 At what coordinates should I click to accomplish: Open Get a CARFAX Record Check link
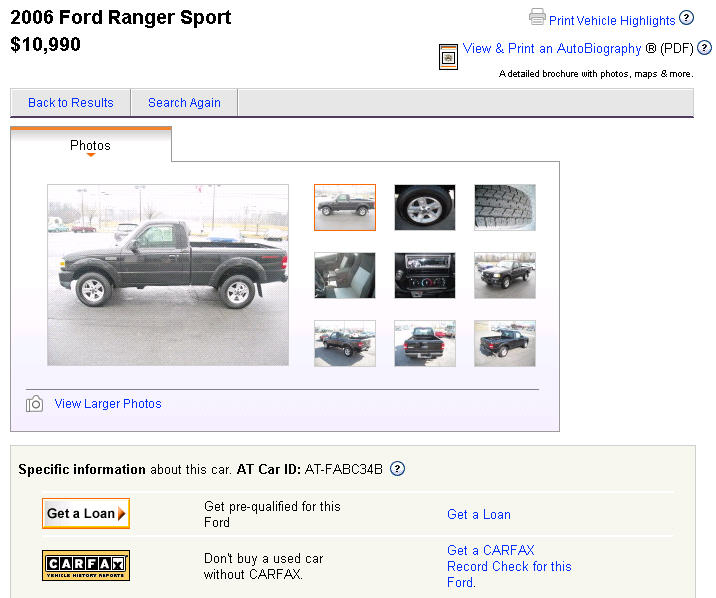[509, 566]
